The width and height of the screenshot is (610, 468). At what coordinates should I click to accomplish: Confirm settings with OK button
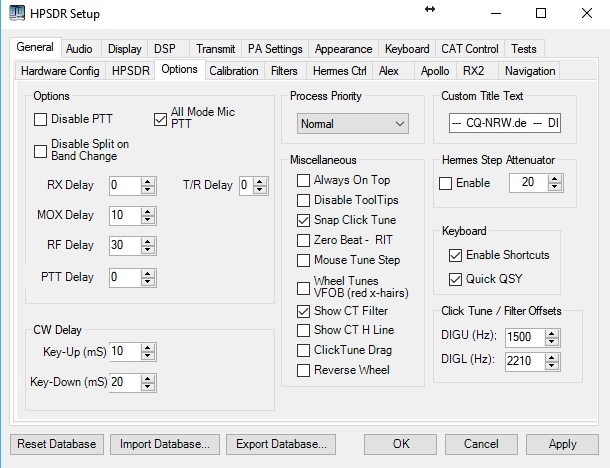tap(400, 444)
